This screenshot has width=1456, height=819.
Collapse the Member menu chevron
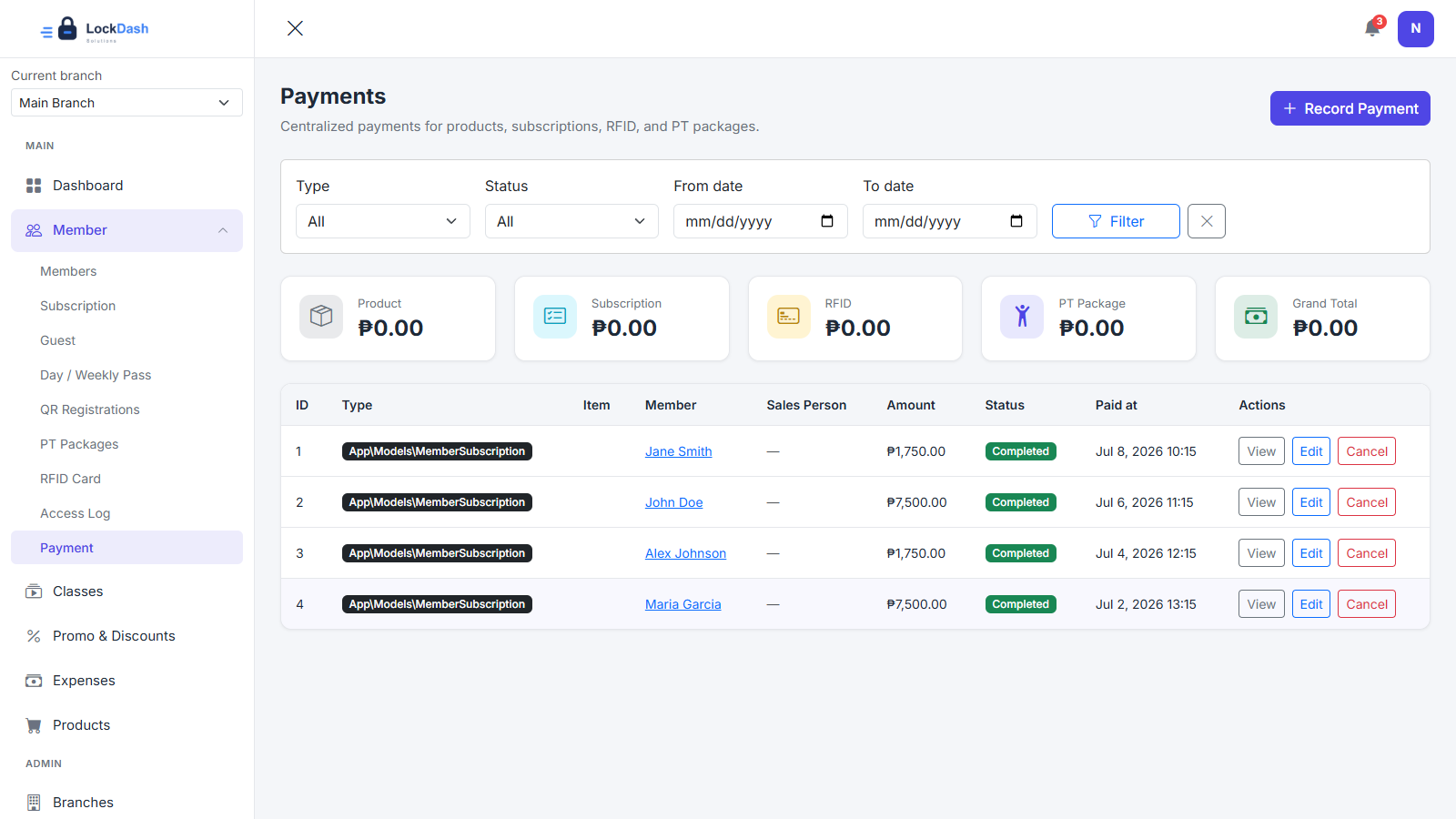(223, 230)
